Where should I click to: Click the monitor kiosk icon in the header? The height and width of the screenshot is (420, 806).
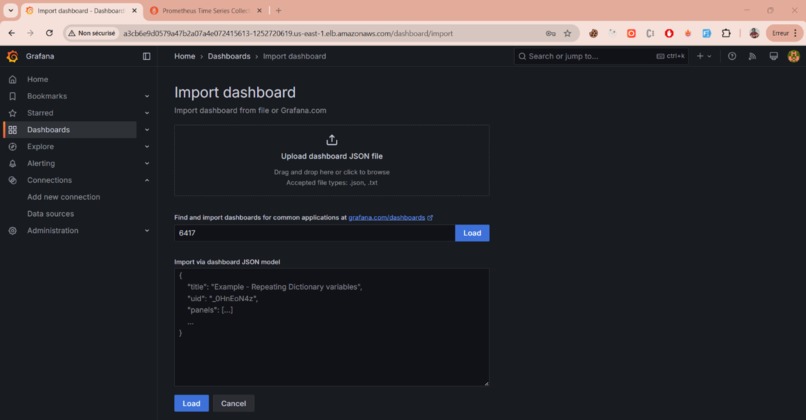pyautogui.click(x=774, y=56)
